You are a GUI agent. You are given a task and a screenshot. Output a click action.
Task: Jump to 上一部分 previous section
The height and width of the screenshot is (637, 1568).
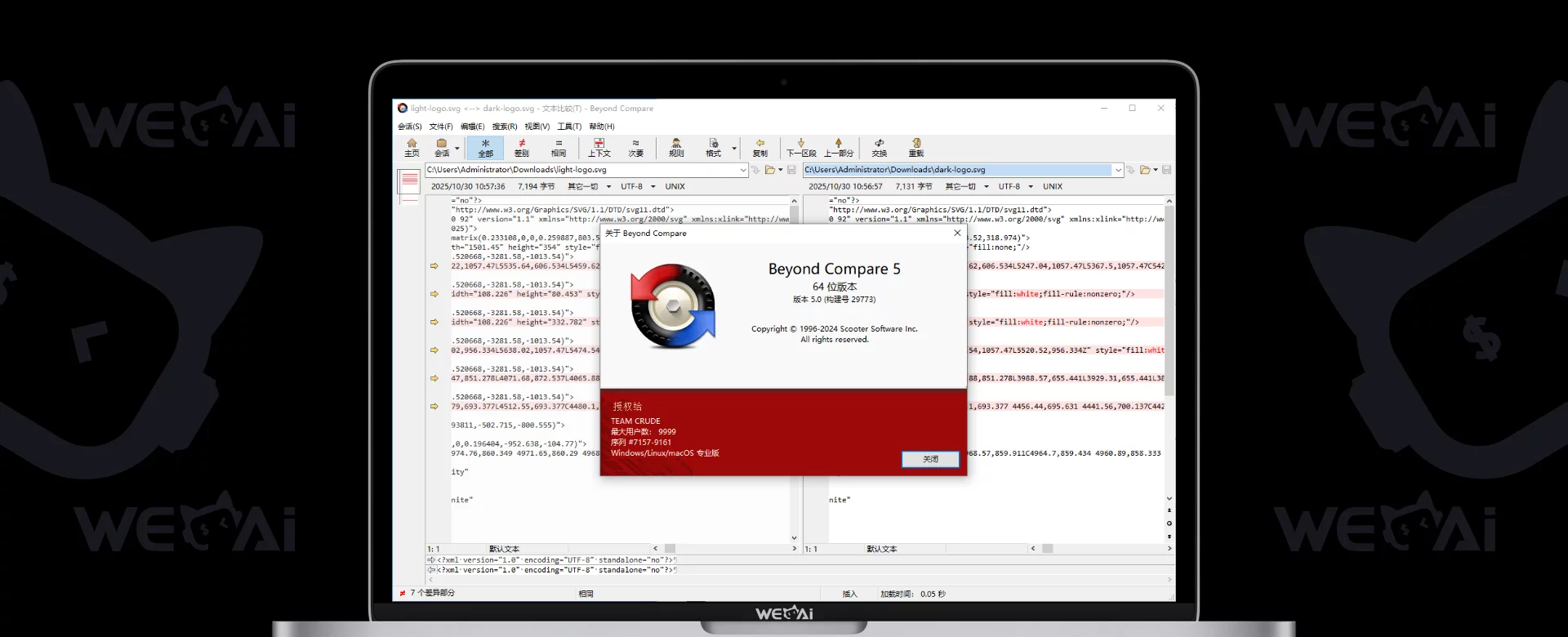(838, 148)
